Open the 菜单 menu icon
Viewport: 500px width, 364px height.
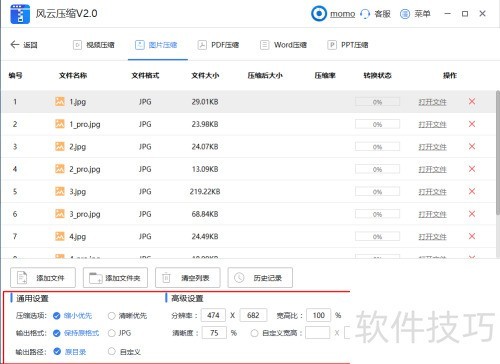coord(405,14)
